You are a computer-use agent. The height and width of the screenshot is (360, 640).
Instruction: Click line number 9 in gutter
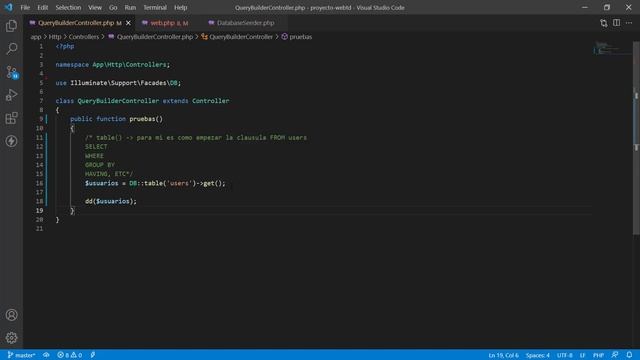[x=41, y=119]
